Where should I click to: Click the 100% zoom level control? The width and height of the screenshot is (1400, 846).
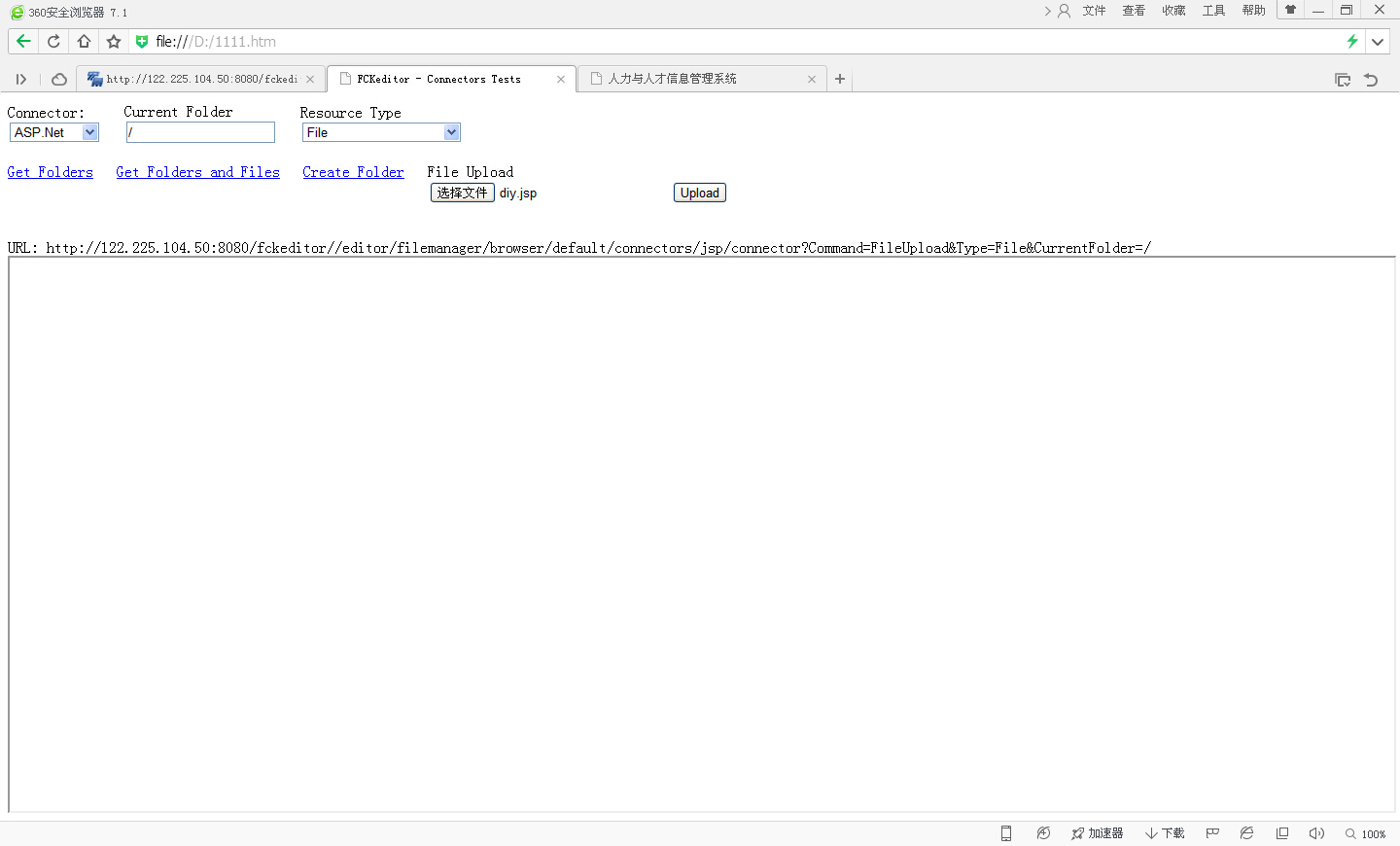click(1365, 833)
